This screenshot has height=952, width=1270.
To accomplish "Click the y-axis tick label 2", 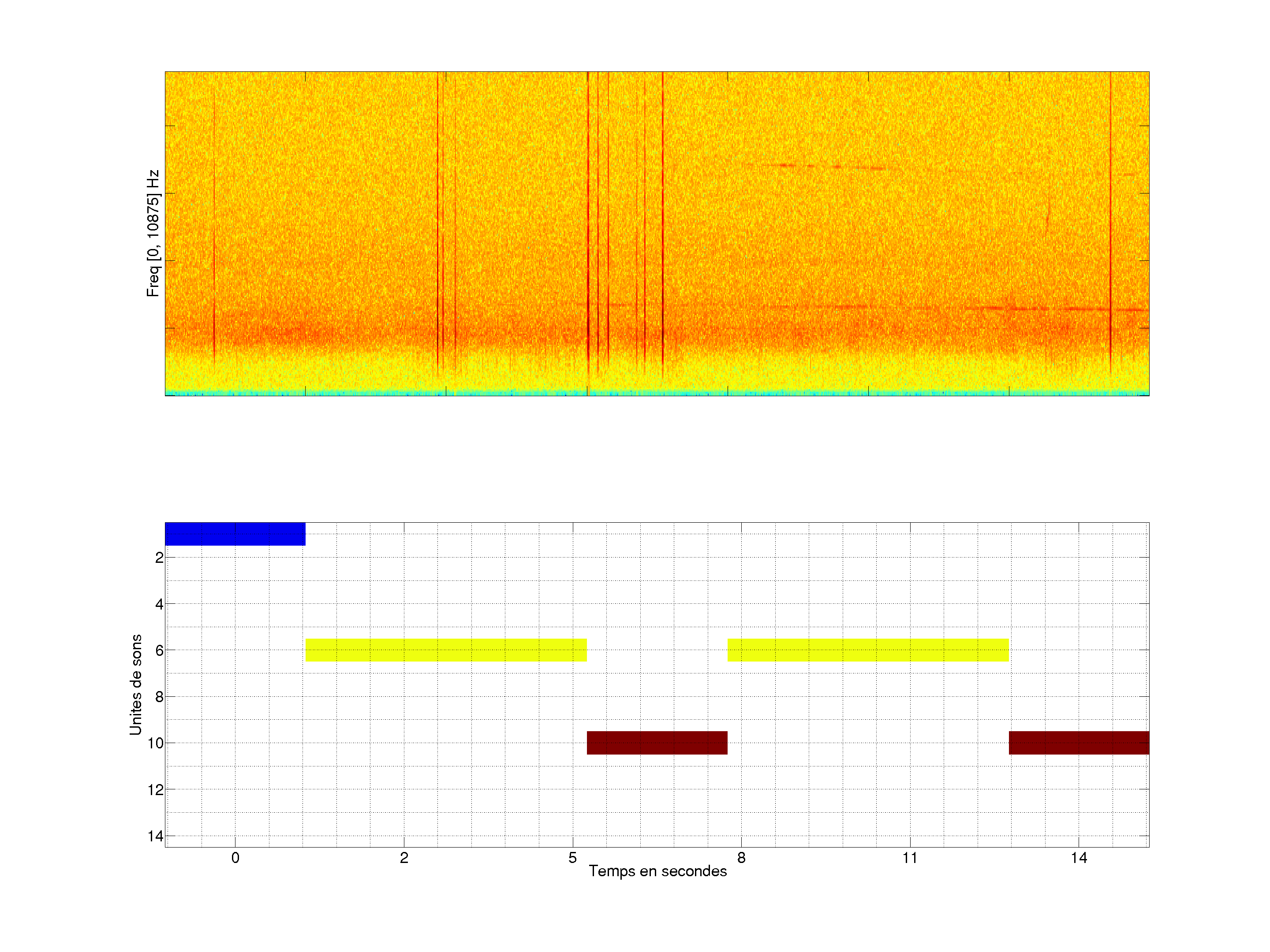I will point(159,558).
